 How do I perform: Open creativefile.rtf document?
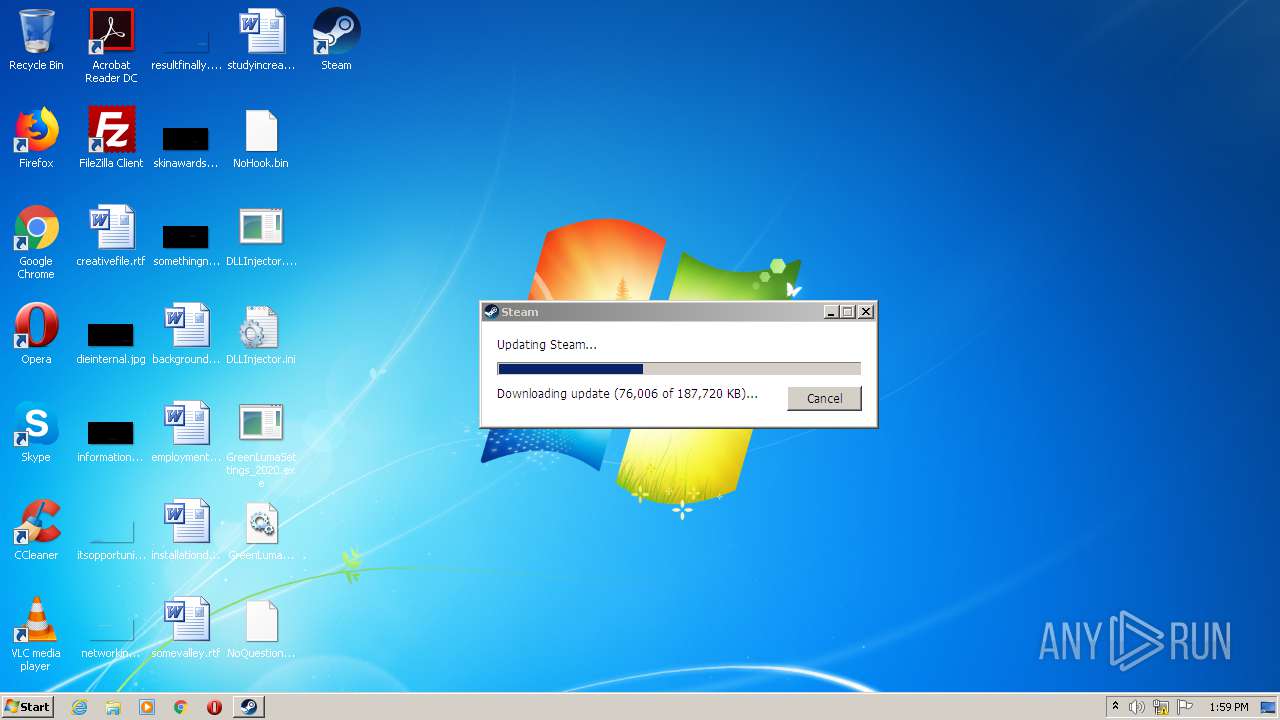(111, 237)
